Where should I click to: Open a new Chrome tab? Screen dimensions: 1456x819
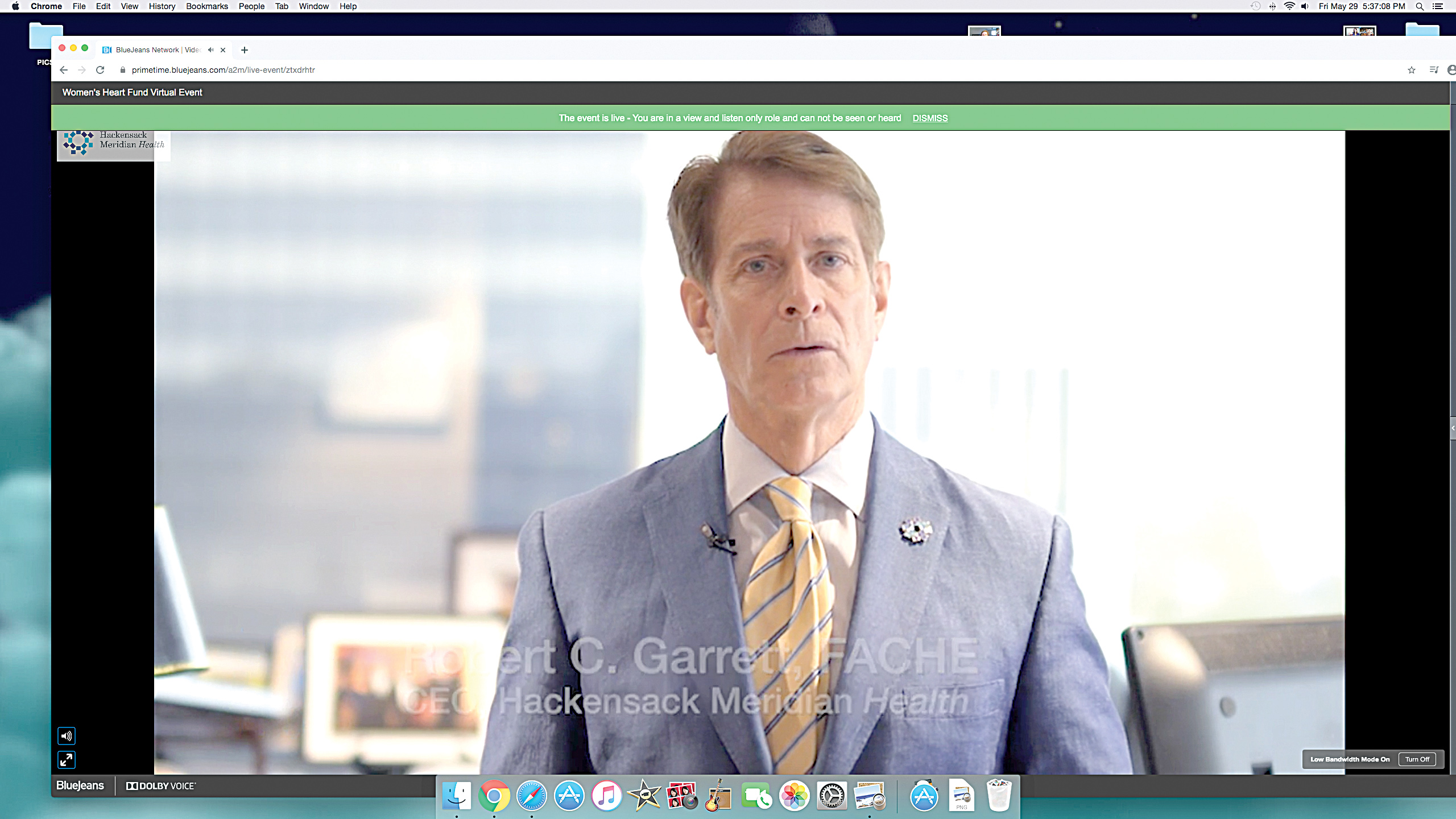[245, 50]
